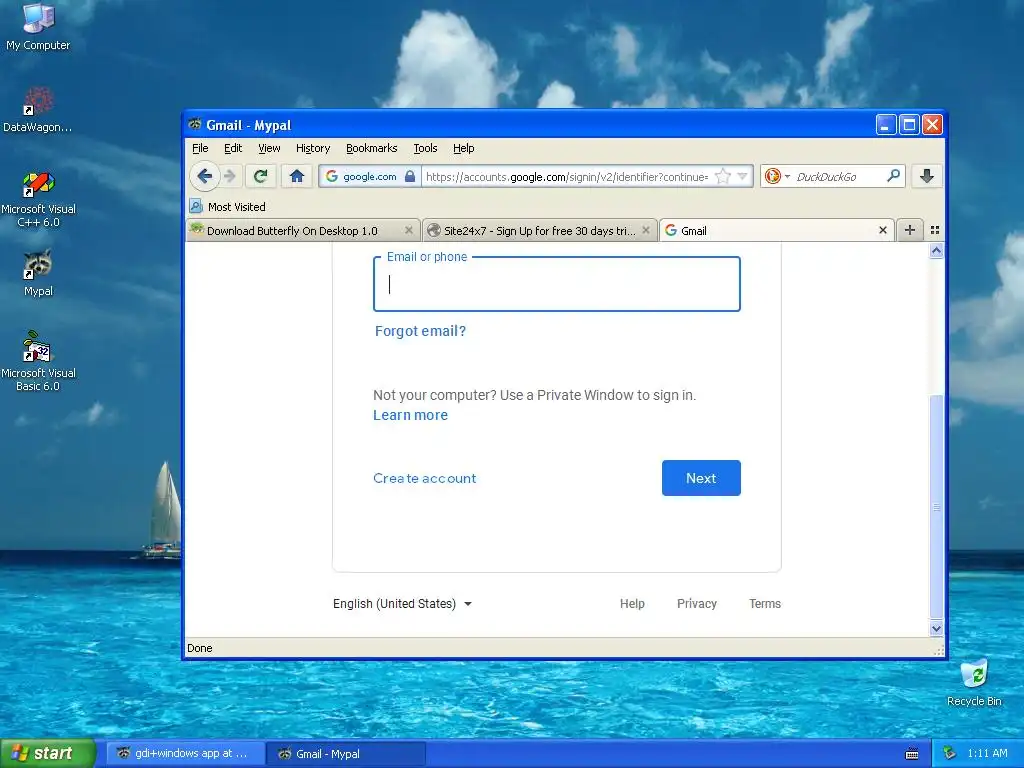The width and height of the screenshot is (1024, 768).
Task: Open the URL history dropdown arrow
Action: point(743,176)
